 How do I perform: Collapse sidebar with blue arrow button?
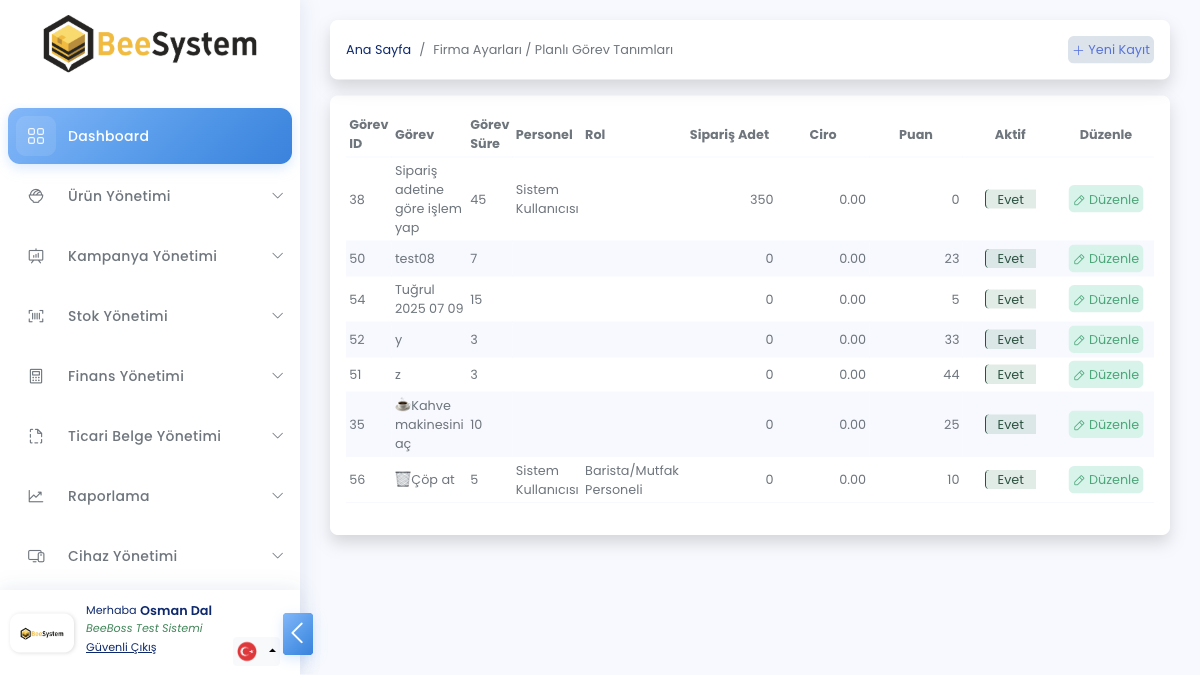[x=298, y=634]
